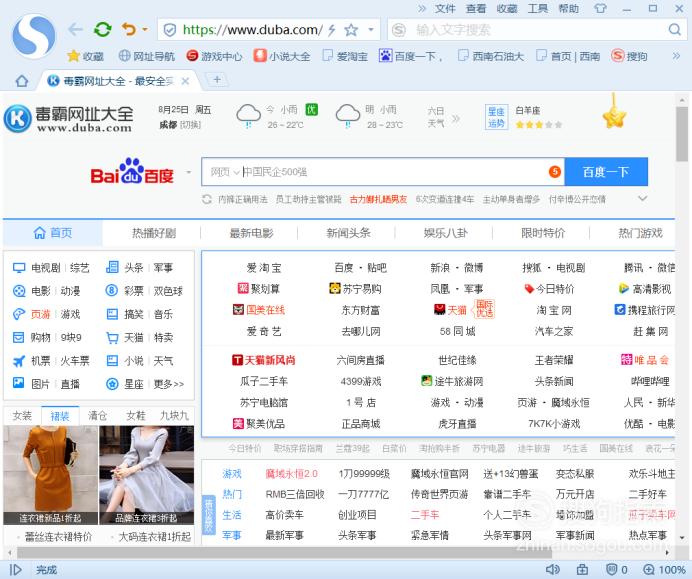This screenshot has height=579, width=692.
Task: Open the 小说大全 bookmark
Action: coord(282,56)
